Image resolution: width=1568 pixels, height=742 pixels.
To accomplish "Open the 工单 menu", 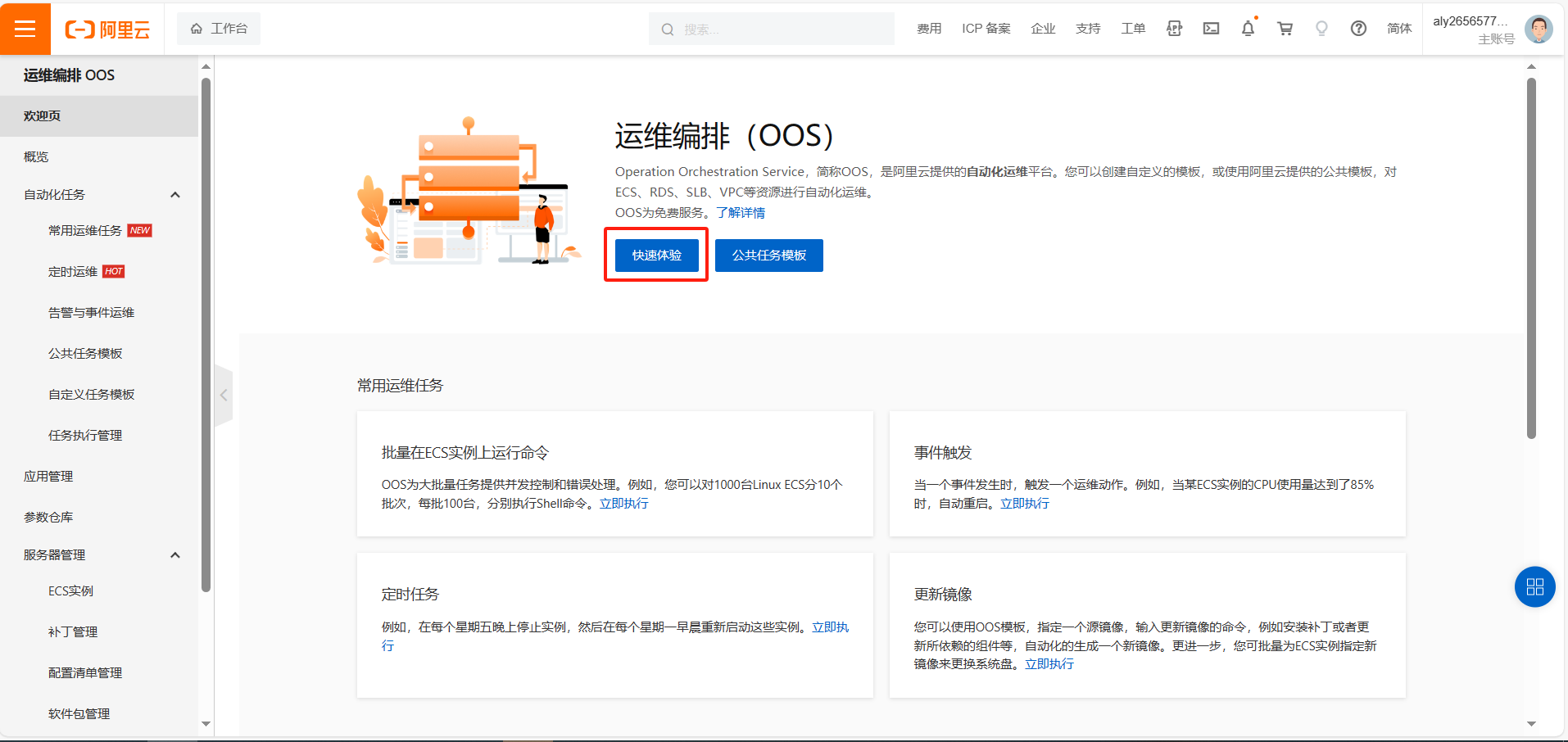I will pyautogui.click(x=1133, y=29).
